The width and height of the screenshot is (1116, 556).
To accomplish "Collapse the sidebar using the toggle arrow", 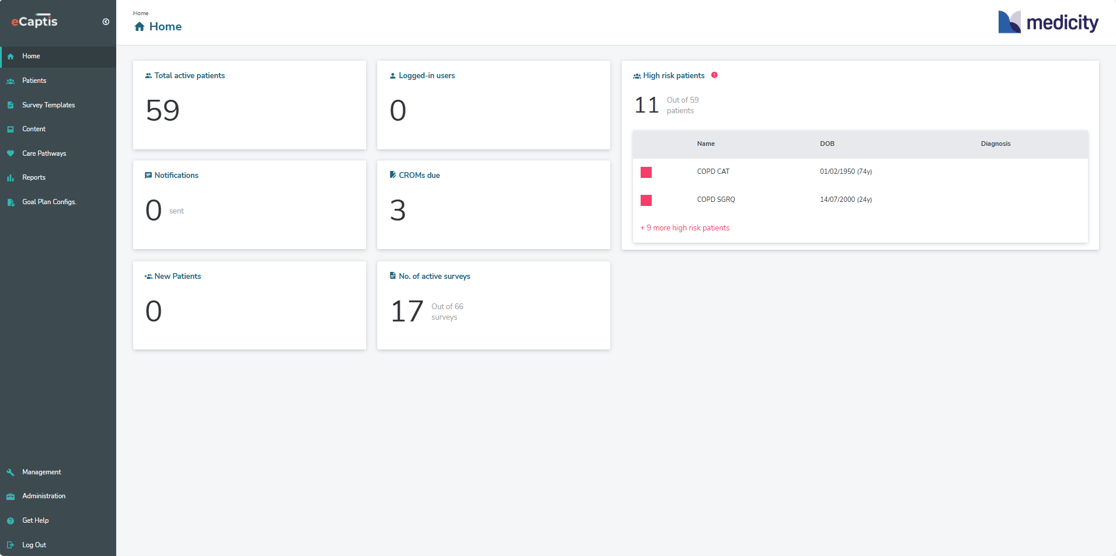I will coord(106,21).
